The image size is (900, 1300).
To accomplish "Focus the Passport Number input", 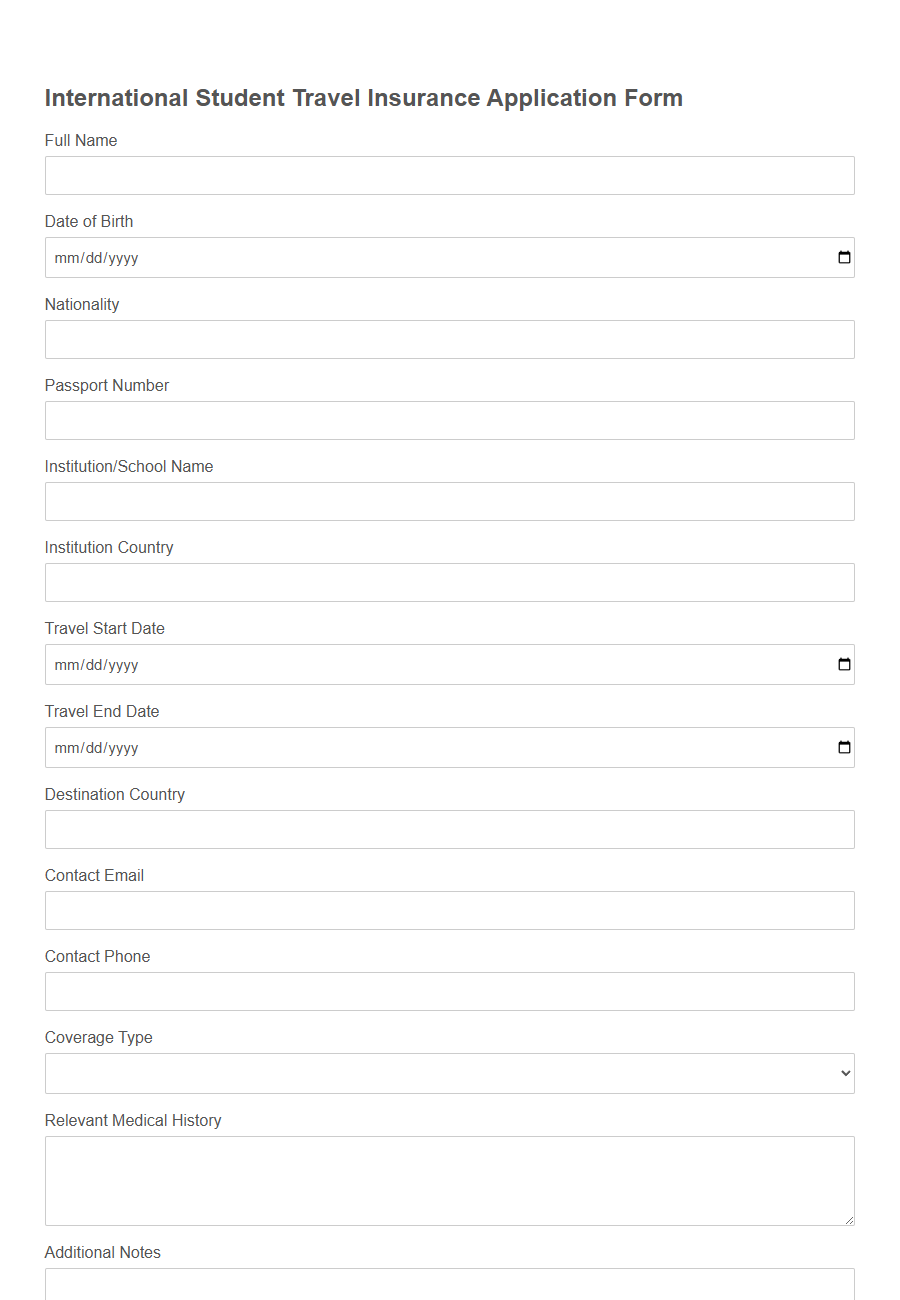I will tap(450, 420).
